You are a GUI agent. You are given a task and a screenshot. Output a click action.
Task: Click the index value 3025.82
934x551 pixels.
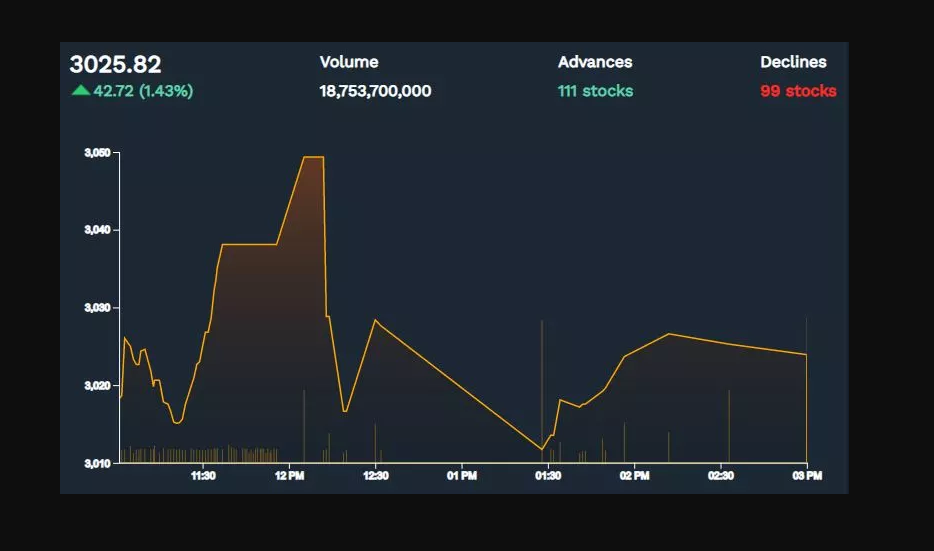click(x=115, y=65)
